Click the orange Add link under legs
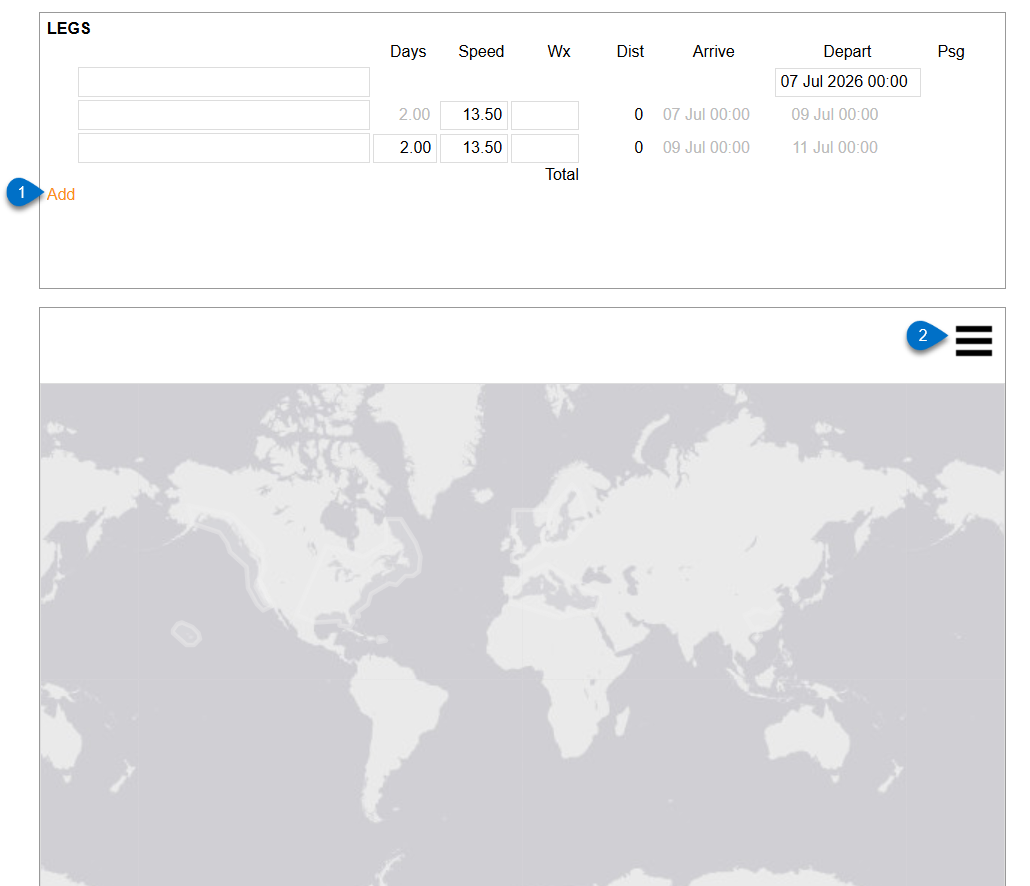1030x886 pixels. pyautogui.click(x=60, y=194)
